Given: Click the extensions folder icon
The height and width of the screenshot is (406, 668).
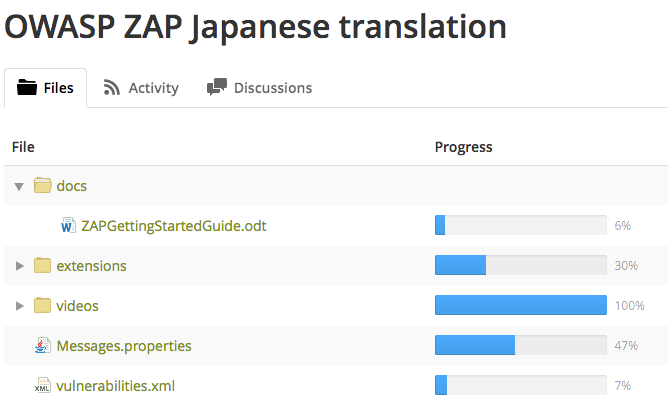Looking at the screenshot, I should tap(42, 265).
